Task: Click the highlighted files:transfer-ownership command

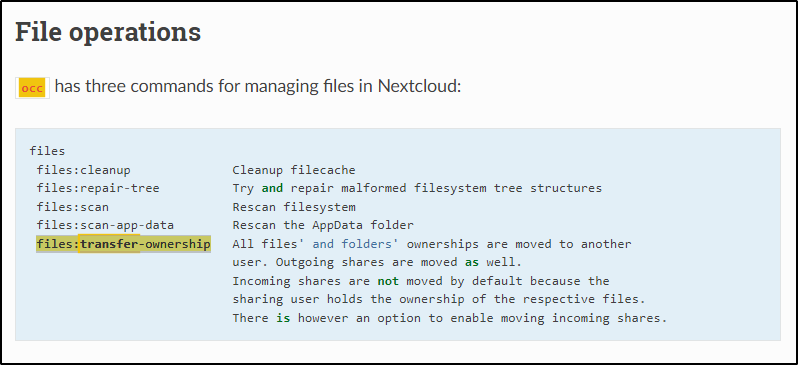Action: point(123,244)
